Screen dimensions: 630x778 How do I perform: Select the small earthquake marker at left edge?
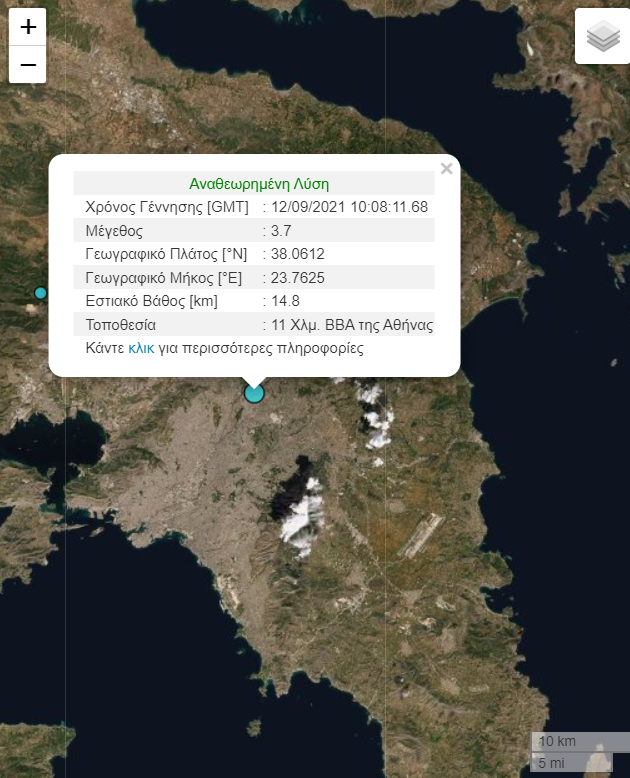[x=41, y=293]
